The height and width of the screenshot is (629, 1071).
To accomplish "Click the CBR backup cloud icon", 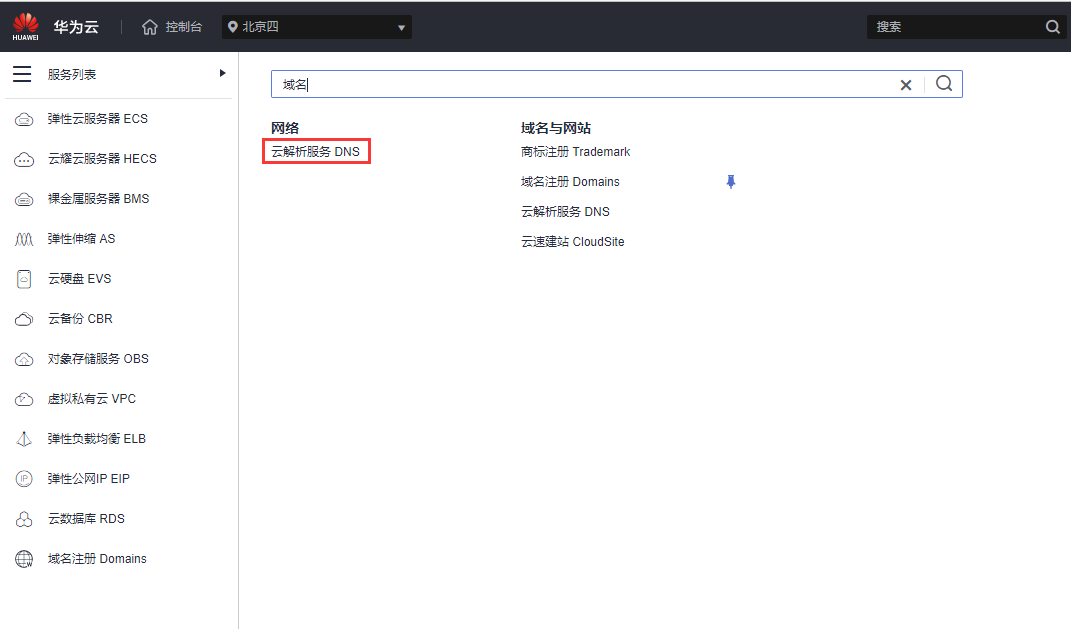I will [x=24, y=319].
